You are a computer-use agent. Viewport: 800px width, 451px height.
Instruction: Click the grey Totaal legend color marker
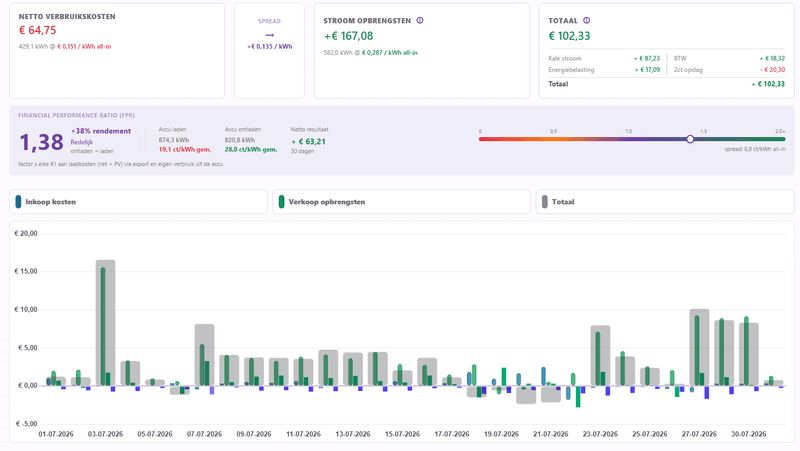[545, 202]
